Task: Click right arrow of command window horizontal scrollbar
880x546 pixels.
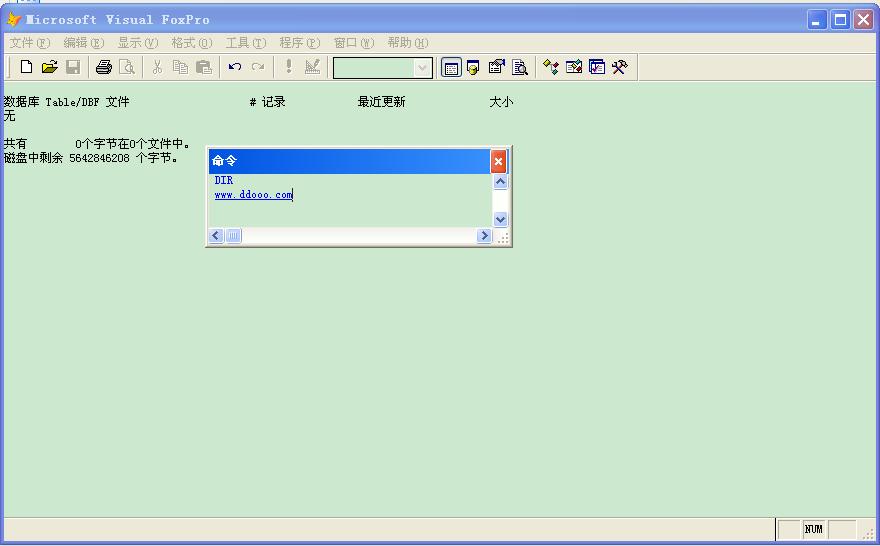Action: 484,236
